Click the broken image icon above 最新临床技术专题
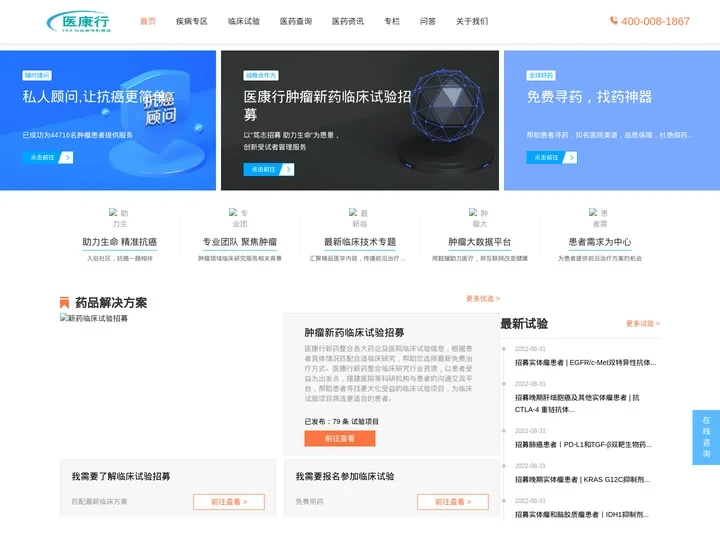This screenshot has width=720, height=540. (353, 212)
